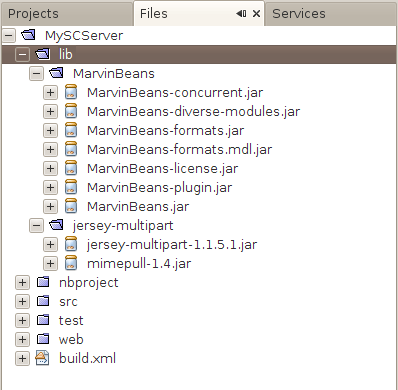
Task: Expand MarvinBeans-formats.jar node
Action: (x=50, y=130)
